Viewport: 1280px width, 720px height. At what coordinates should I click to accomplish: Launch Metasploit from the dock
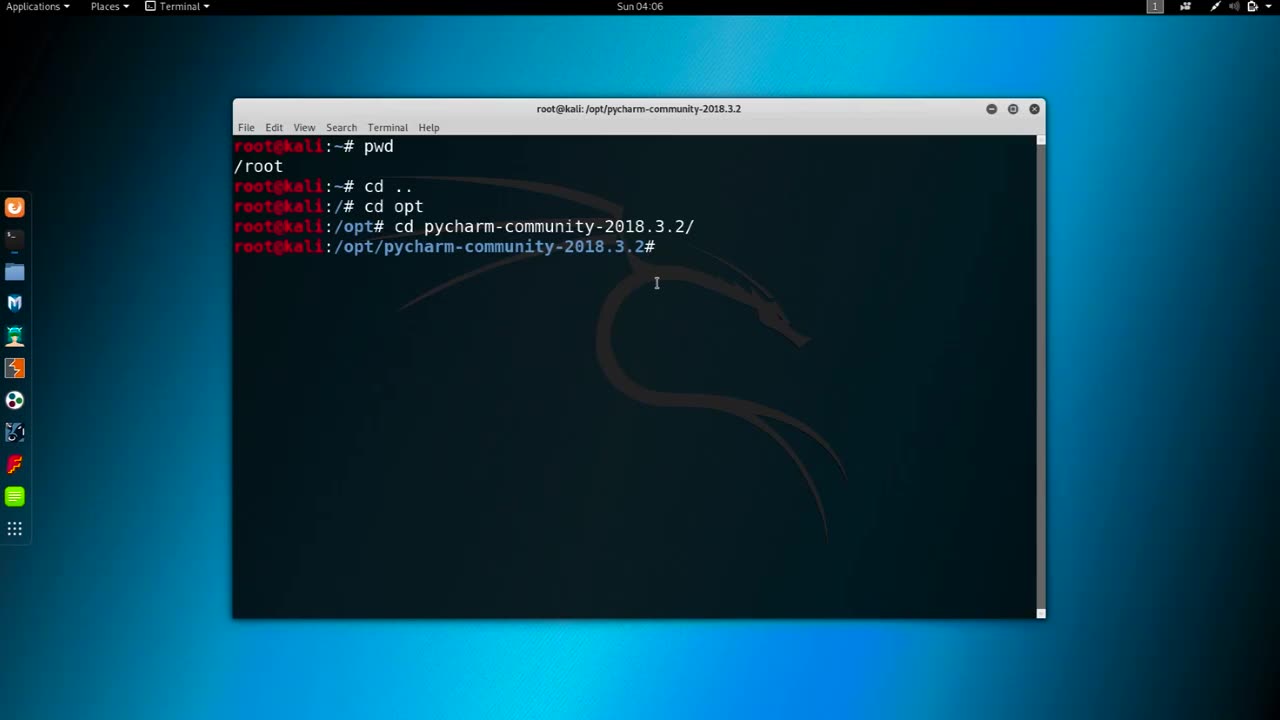click(x=15, y=303)
